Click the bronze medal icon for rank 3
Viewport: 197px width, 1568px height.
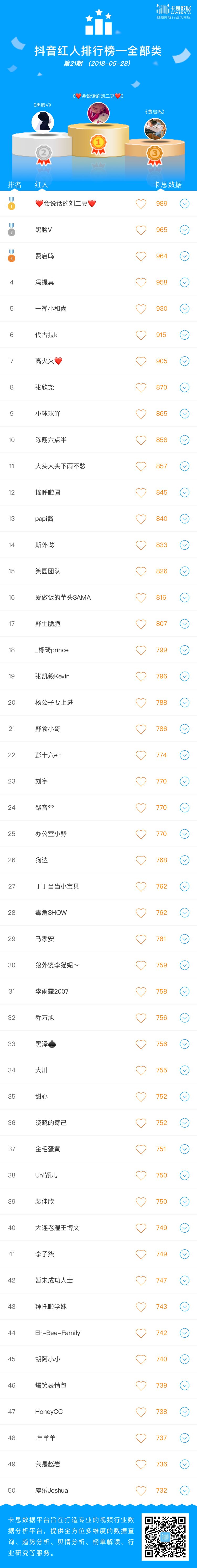click(x=12, y=256)
